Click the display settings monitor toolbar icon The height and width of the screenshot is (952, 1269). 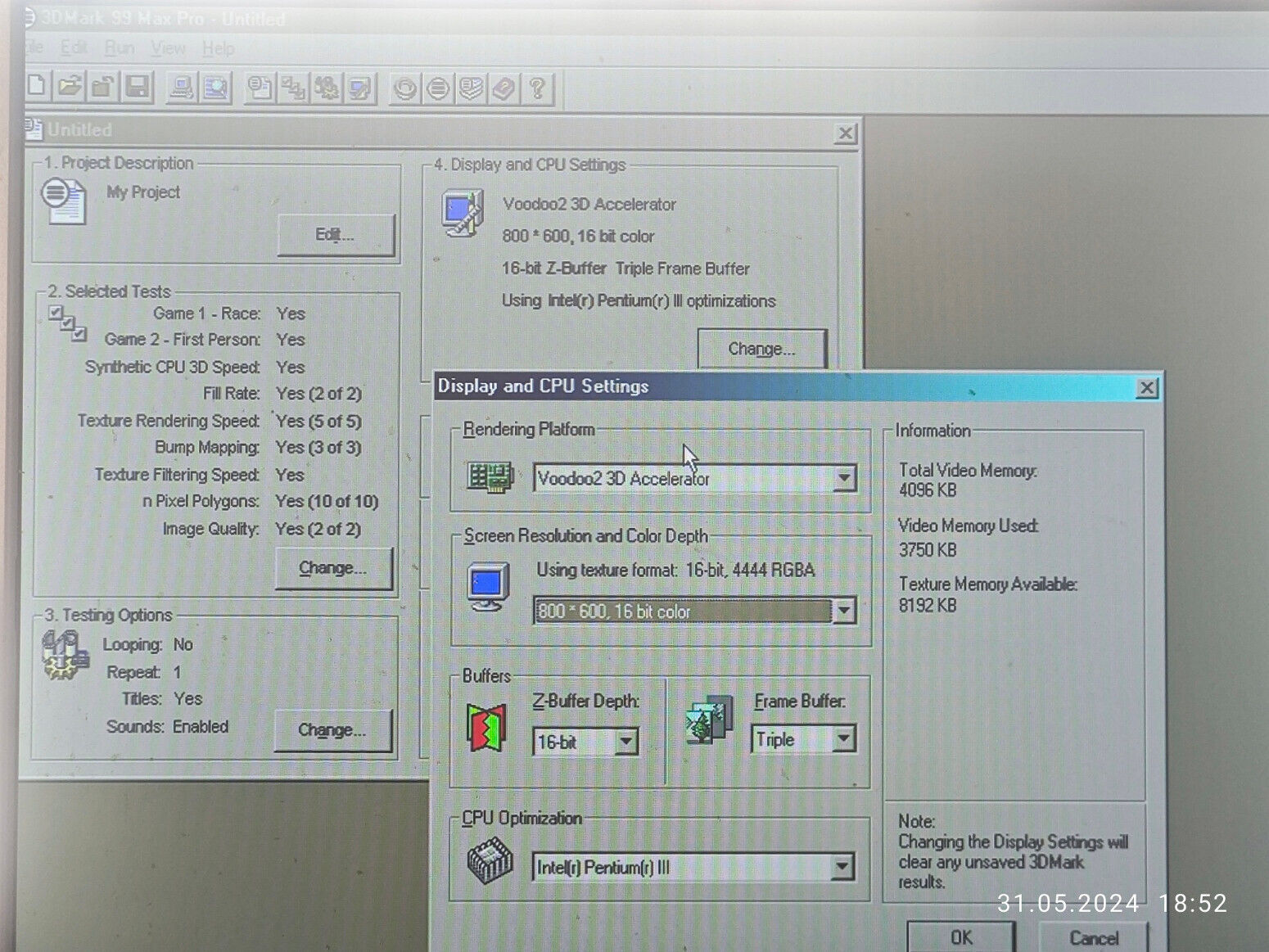point(360,88)
